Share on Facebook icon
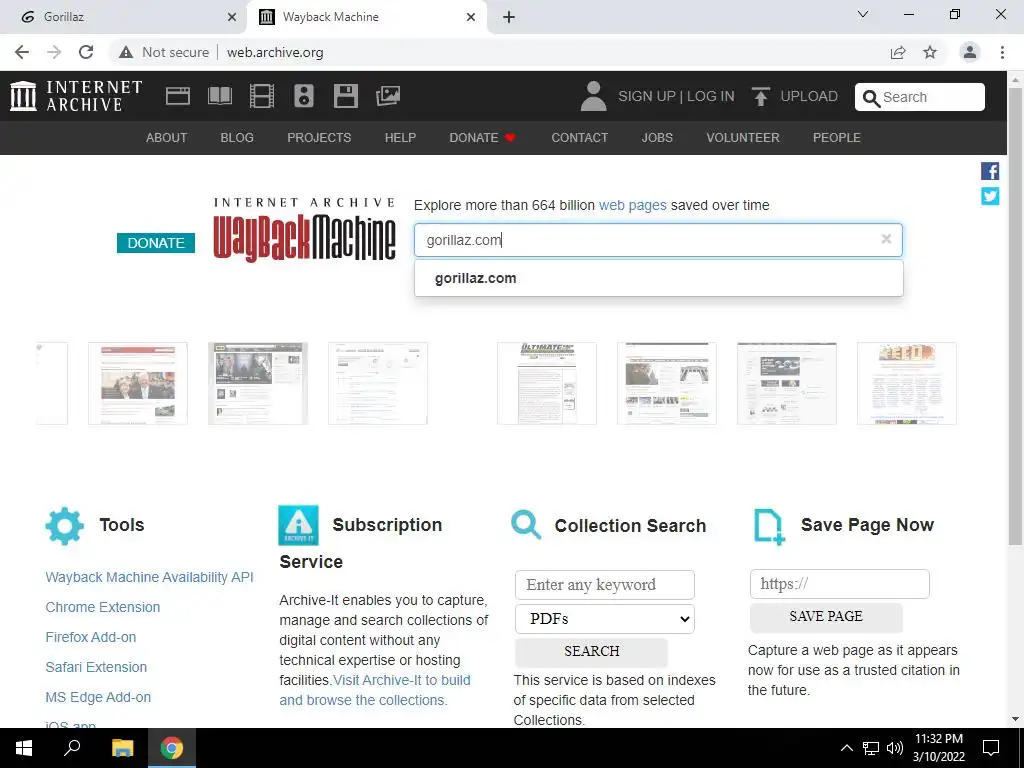The image size is (1024, 768). pyautogui.click(x=990, y=171)
